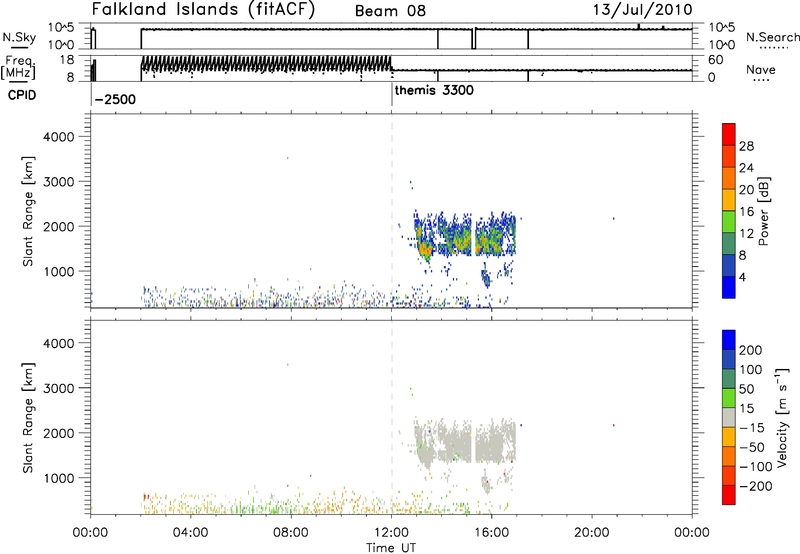
Task: Click the CPID marker line beside "-2500"
Action: [x=91, y=93]
